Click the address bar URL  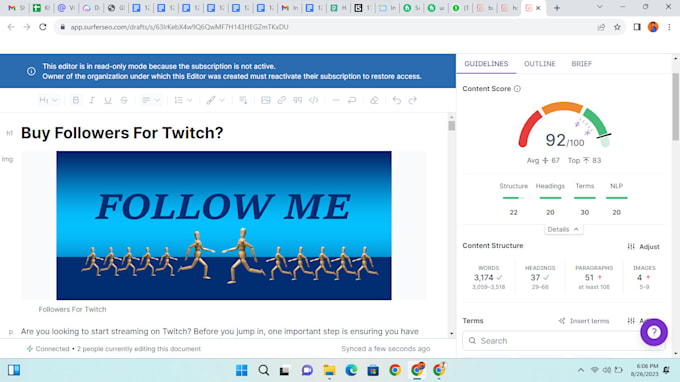(180, 27)
